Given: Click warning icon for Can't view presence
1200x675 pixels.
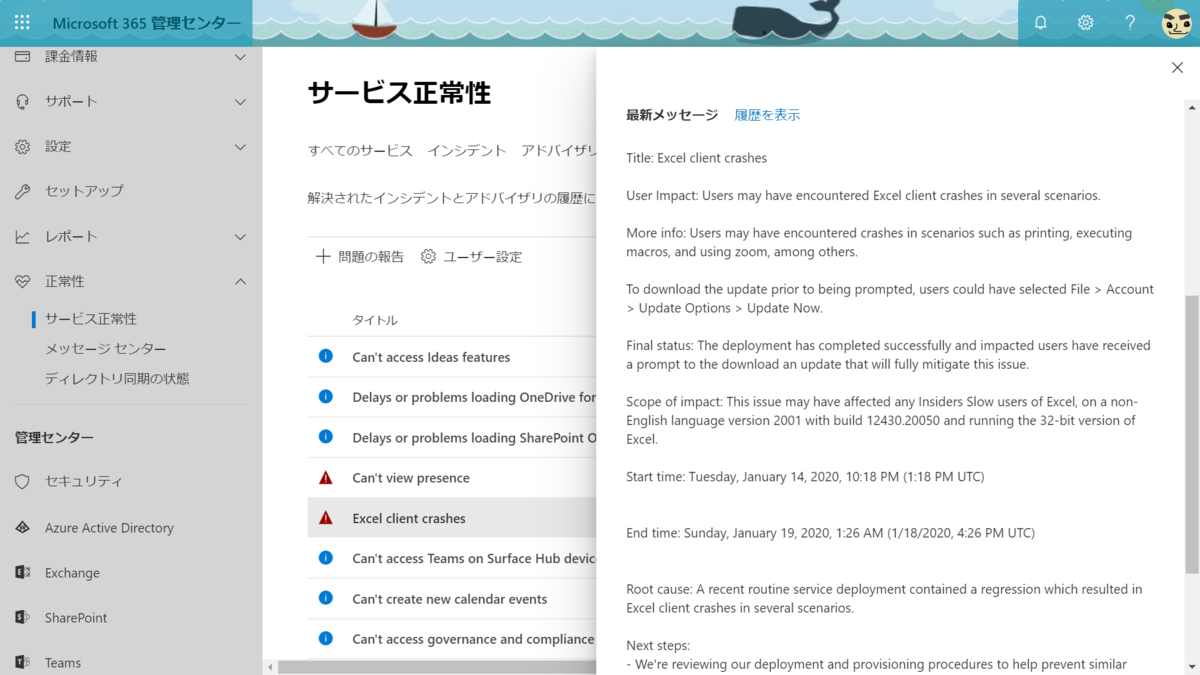Looking at the screenshot, I should [325, 477].
